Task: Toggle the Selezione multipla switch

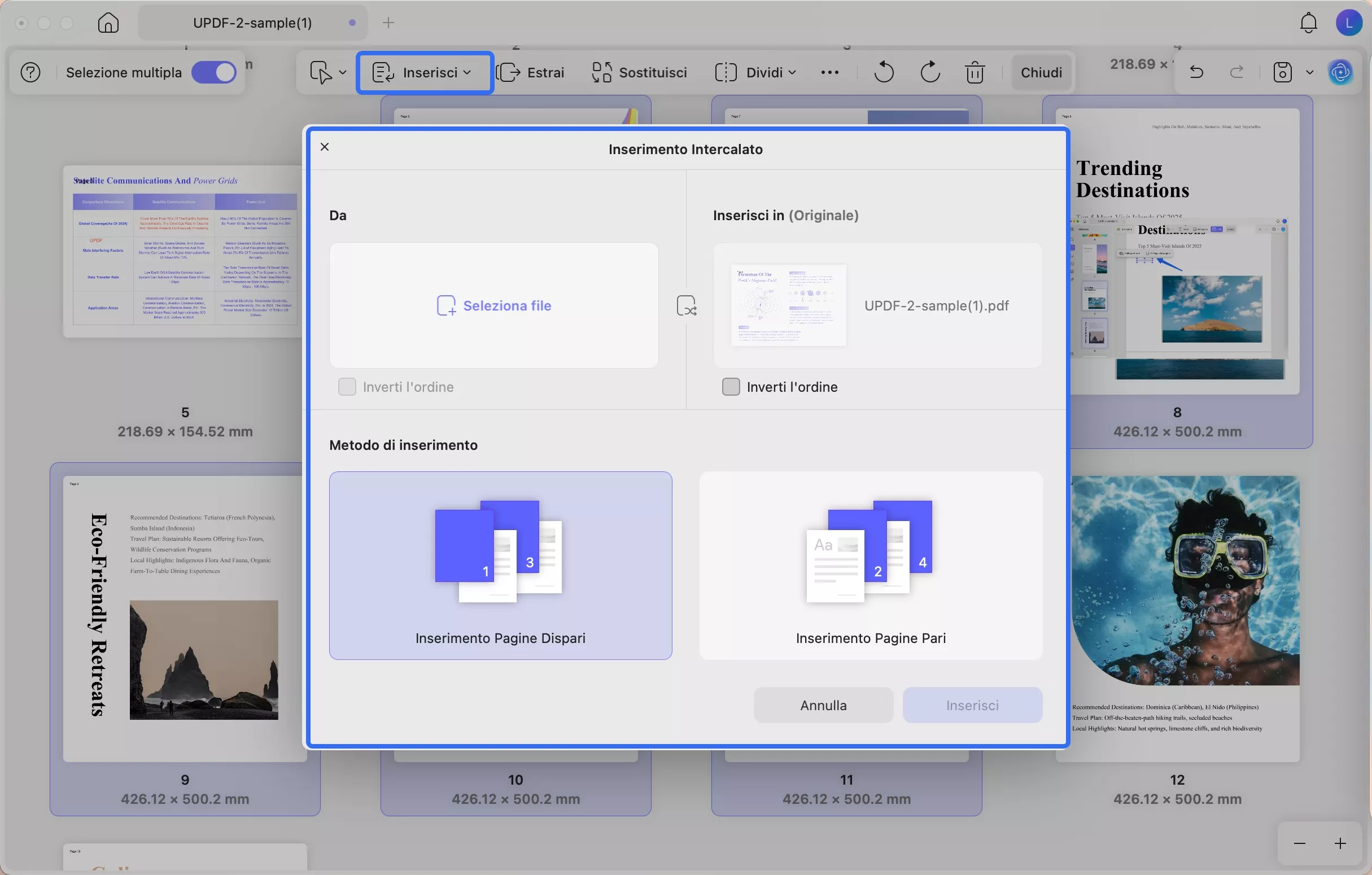Action: [213, 72]
